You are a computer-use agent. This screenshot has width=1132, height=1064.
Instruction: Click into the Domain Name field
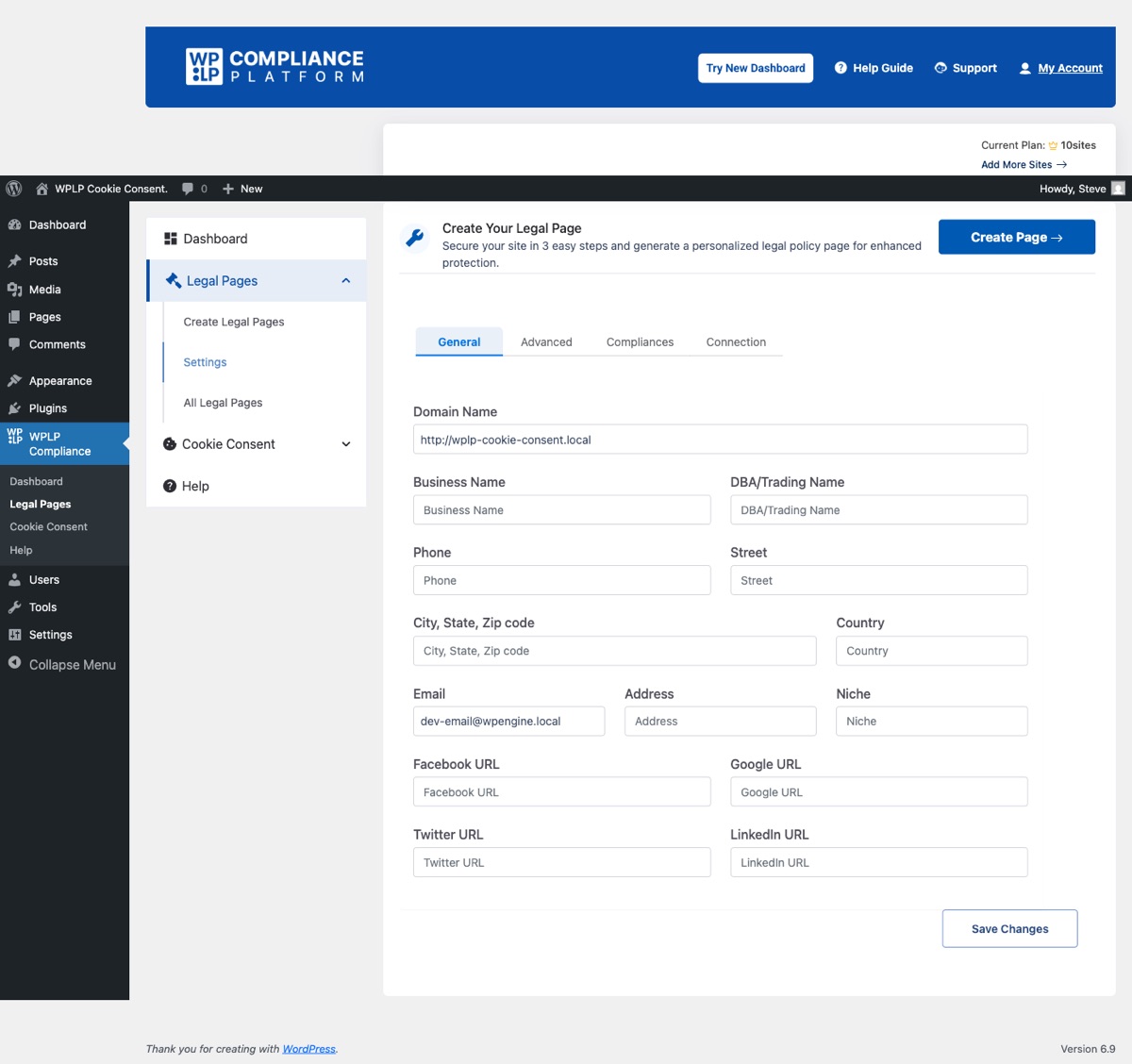point(720,440)
